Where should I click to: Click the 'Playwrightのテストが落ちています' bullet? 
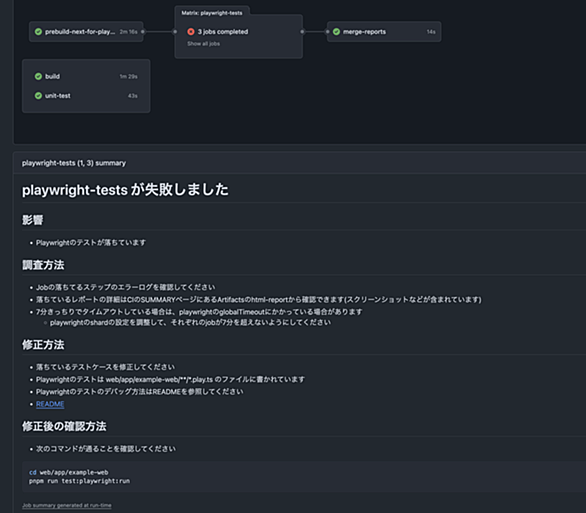click(91, 243)
